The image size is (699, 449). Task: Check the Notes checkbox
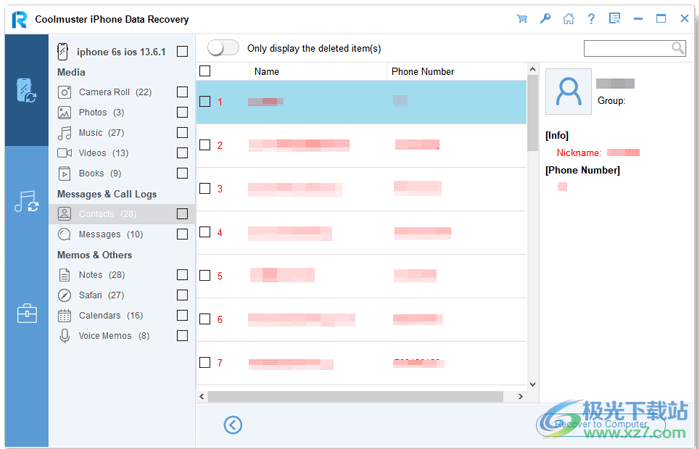coord(182,275)
